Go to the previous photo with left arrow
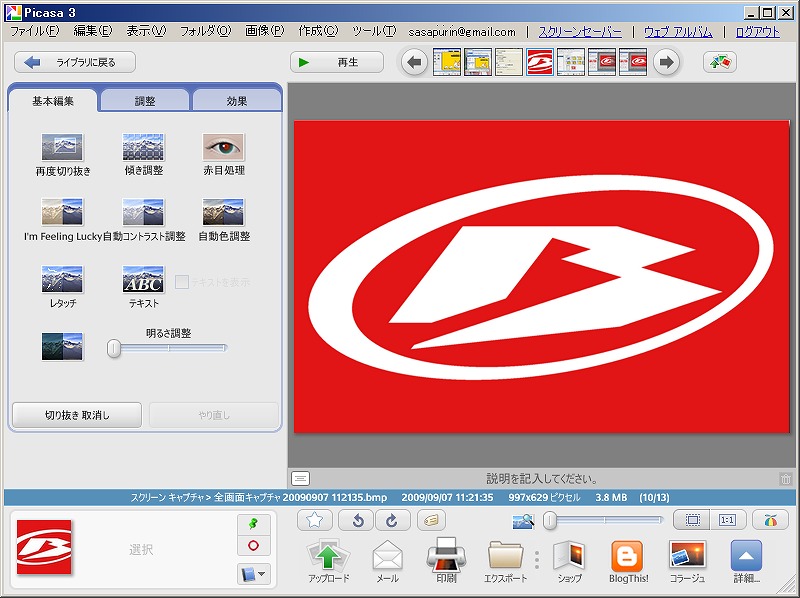Viewport: 800px width, 598px height. coord(414,63)
